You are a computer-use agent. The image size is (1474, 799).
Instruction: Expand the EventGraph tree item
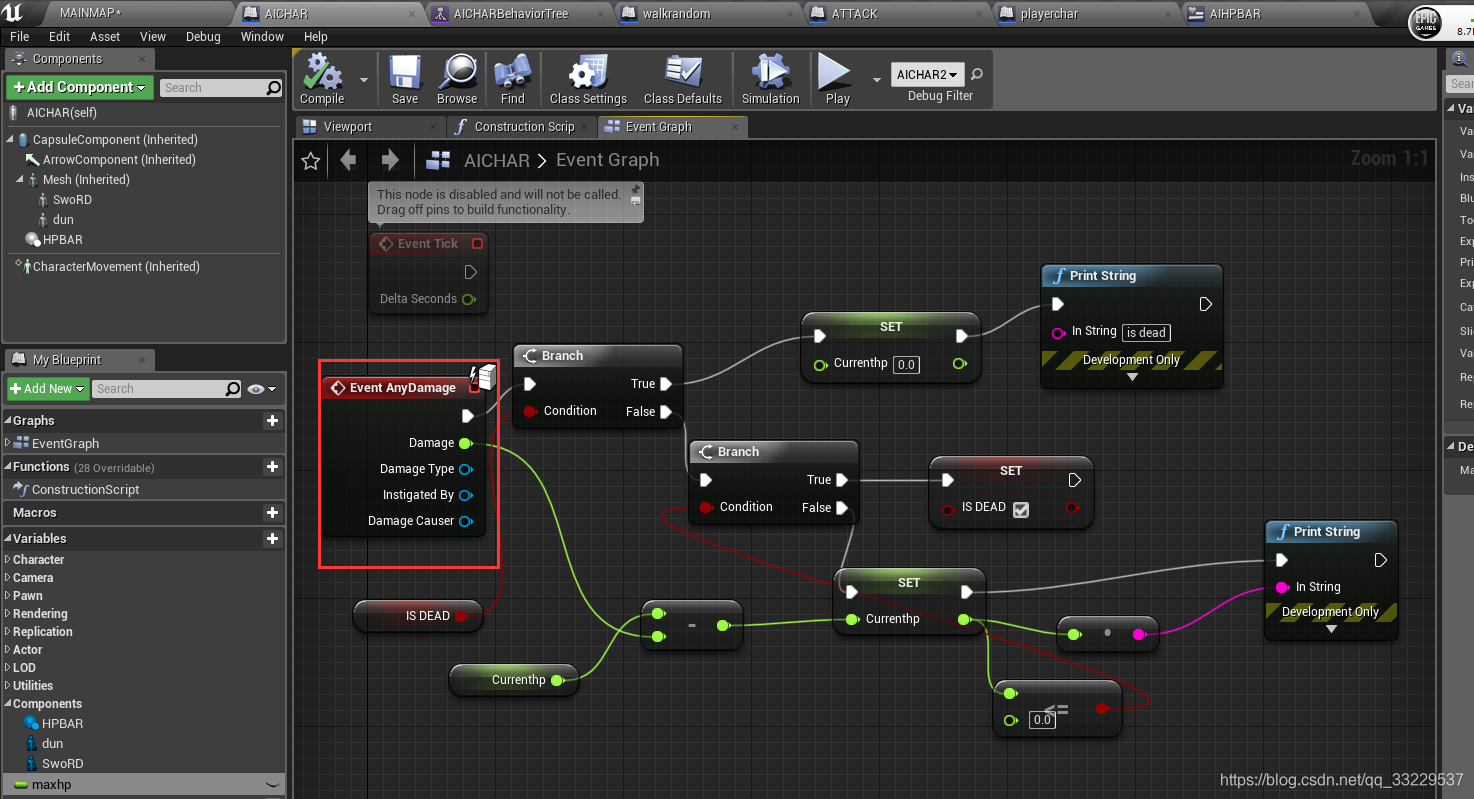(x=8, y=443)
